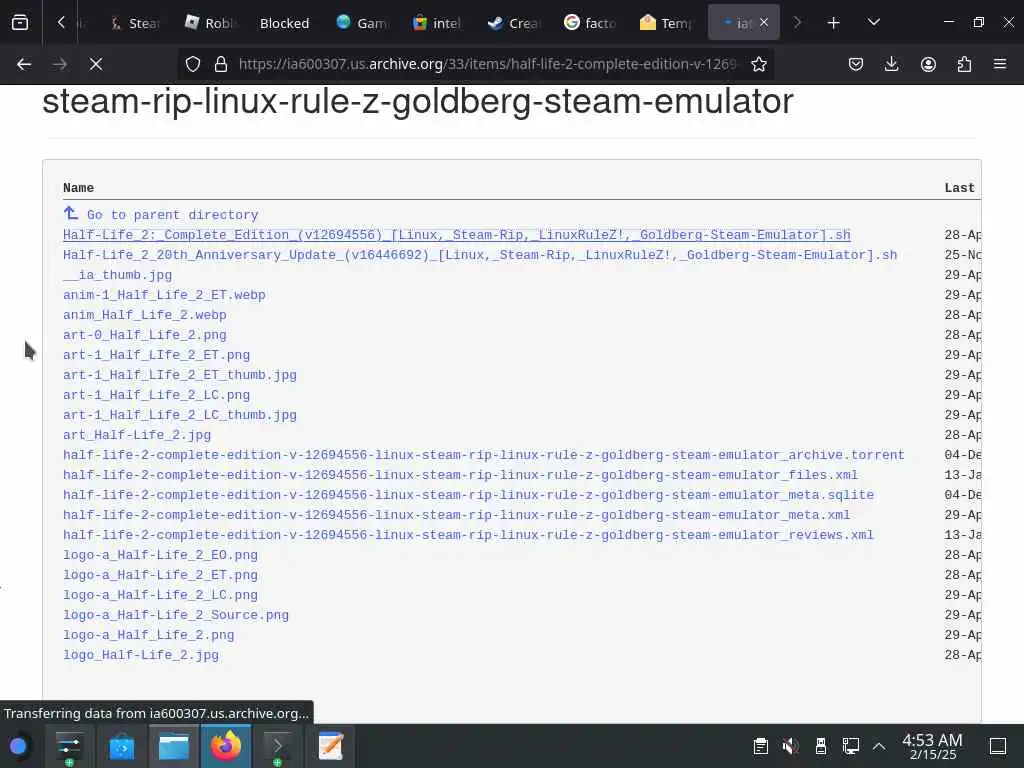Download the _archive.torrent file
The width and height of the screenshot is (1024, 768).
(x=484, y=455)
